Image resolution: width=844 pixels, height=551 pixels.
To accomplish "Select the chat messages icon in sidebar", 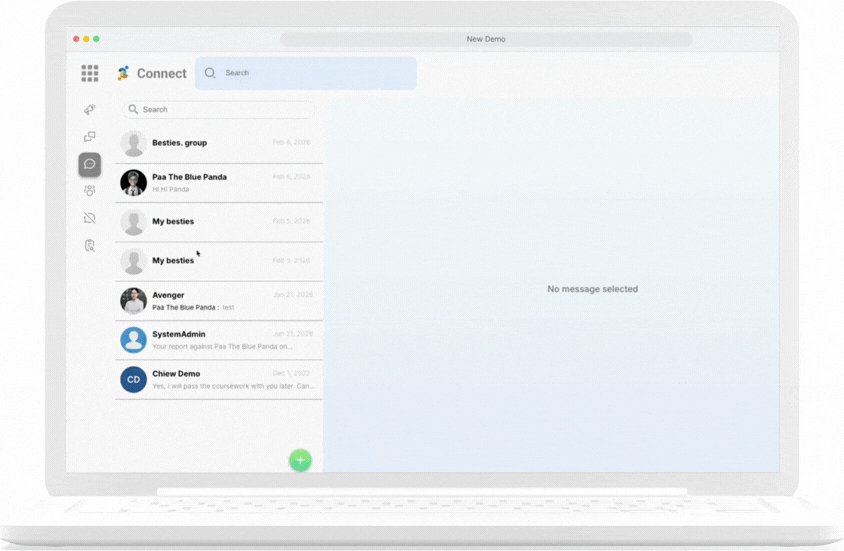I will [90, 164].
